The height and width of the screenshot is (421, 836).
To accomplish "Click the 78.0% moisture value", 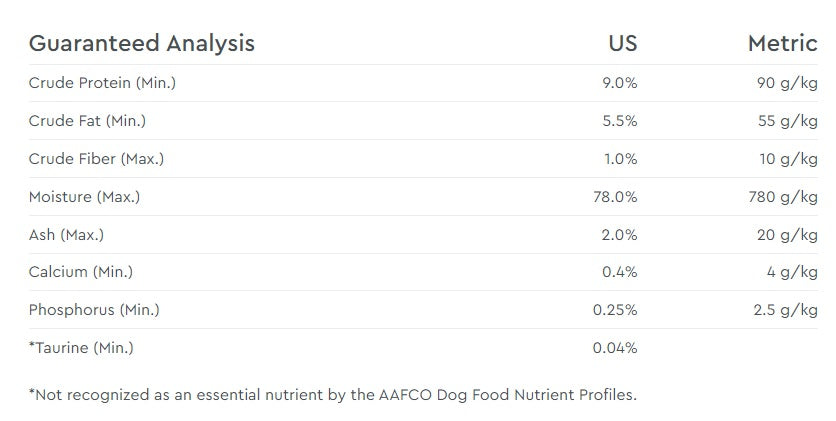I will pyautogui.click(x=615, y=197).
